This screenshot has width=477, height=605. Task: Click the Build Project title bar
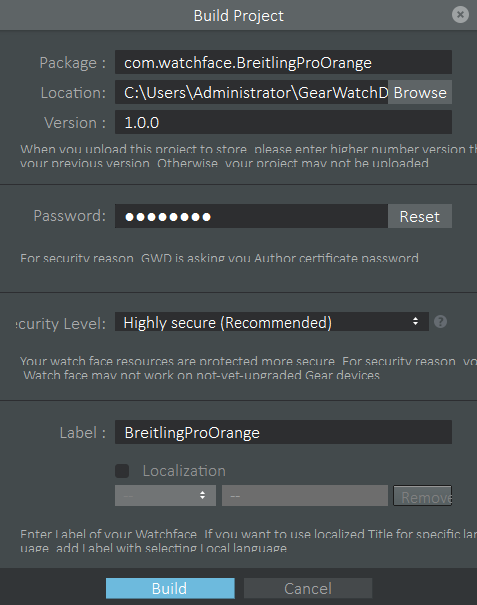tap(238, 15)
